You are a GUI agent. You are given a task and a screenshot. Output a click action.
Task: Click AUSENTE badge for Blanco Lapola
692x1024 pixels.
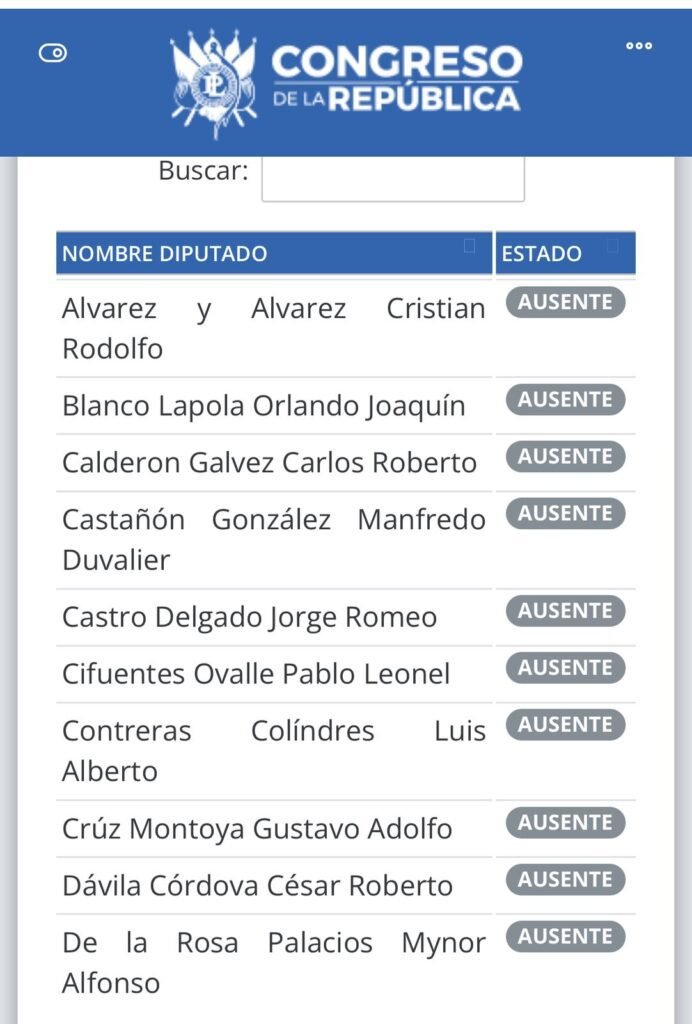pyautogui.click(x=565, y=400)
